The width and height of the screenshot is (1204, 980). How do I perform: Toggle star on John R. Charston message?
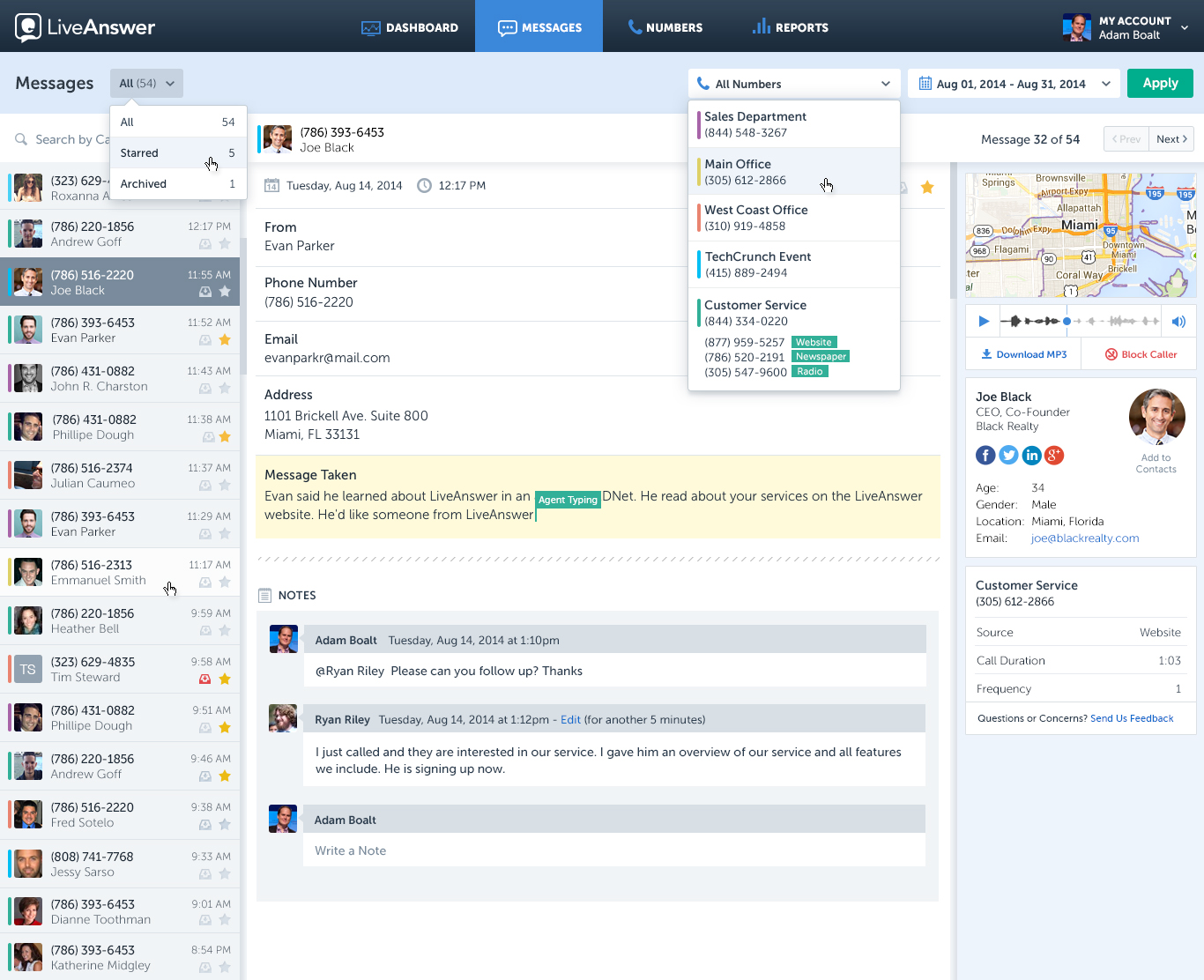click(x=225, y=389)
